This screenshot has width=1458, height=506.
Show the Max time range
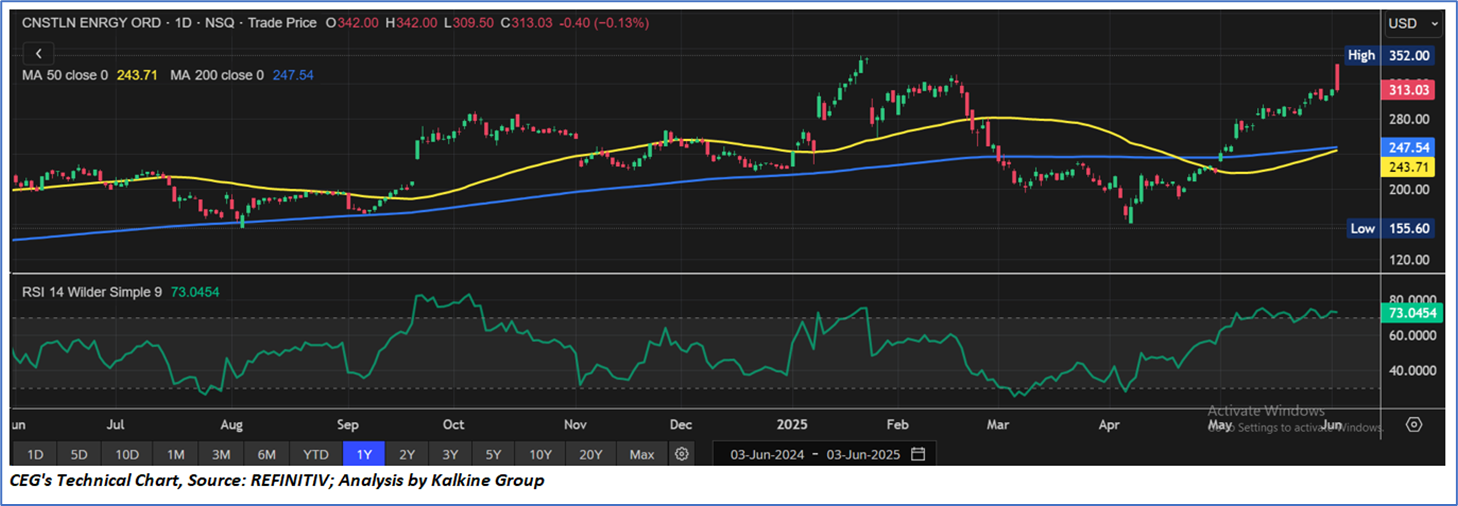coord(642,454)
